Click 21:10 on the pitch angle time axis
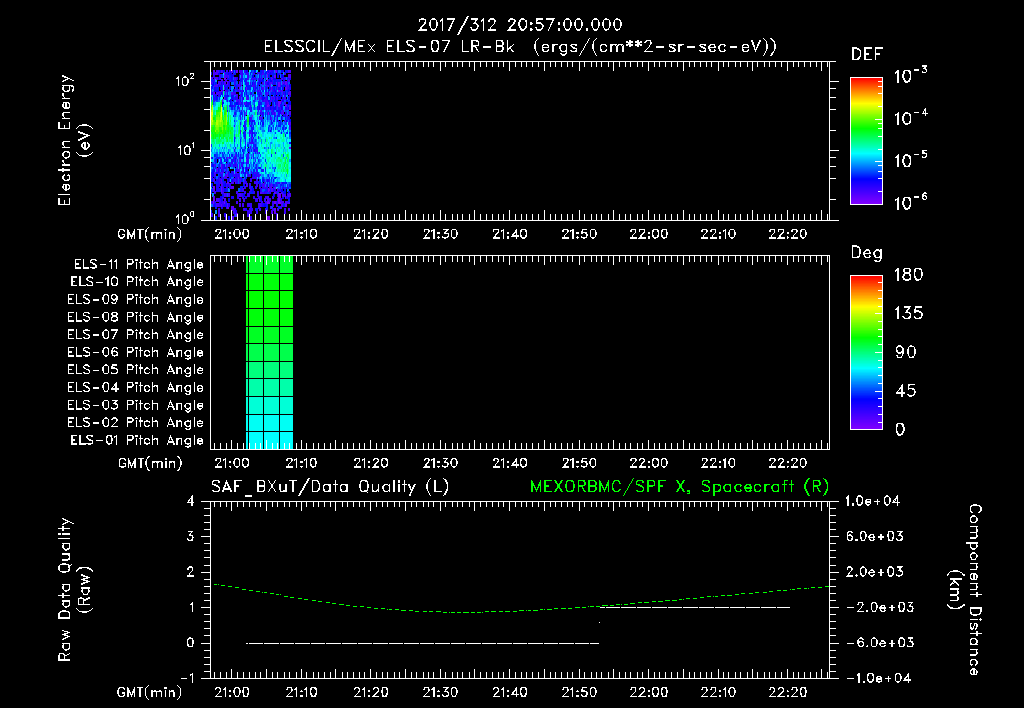This screenshot has width=1024, height=708. [x=301, y=464]
